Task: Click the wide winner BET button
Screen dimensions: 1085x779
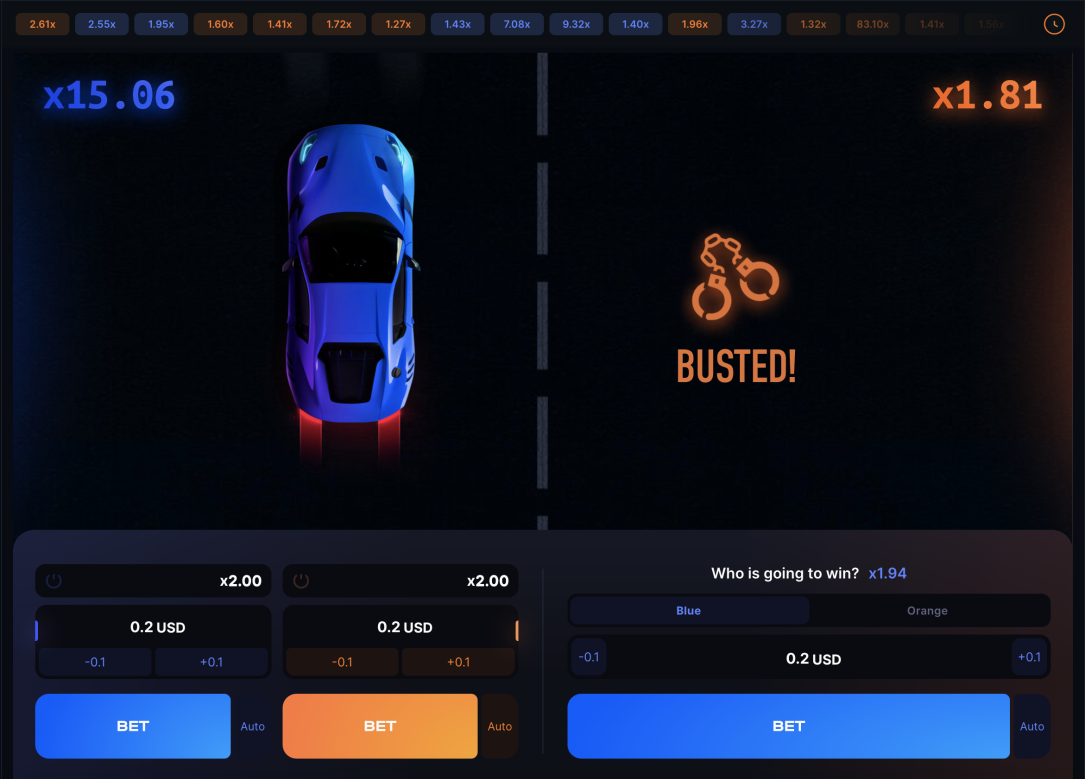Action: click(x=788, y=726)
